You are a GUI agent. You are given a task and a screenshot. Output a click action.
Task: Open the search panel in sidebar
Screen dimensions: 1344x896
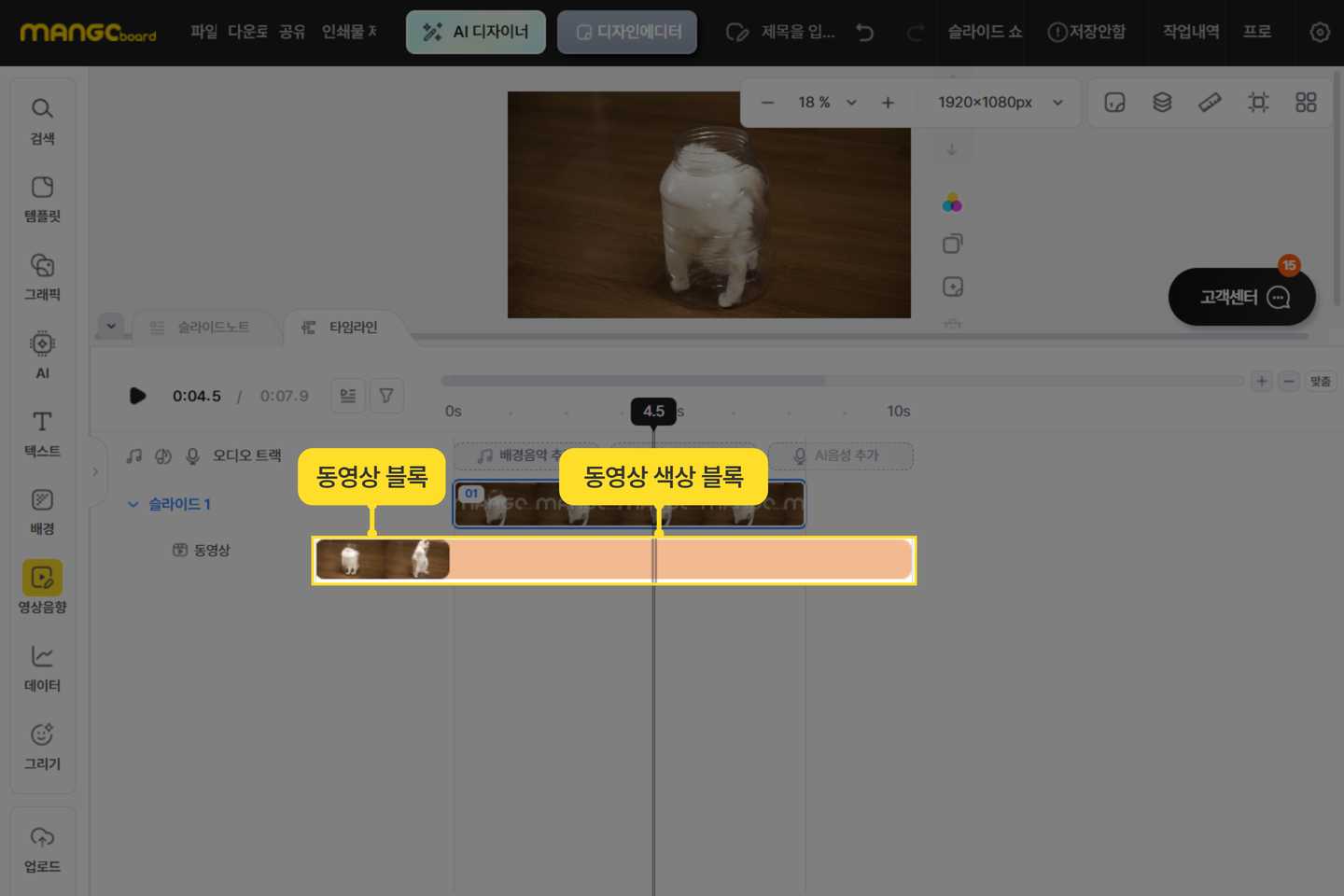[42, 121]
